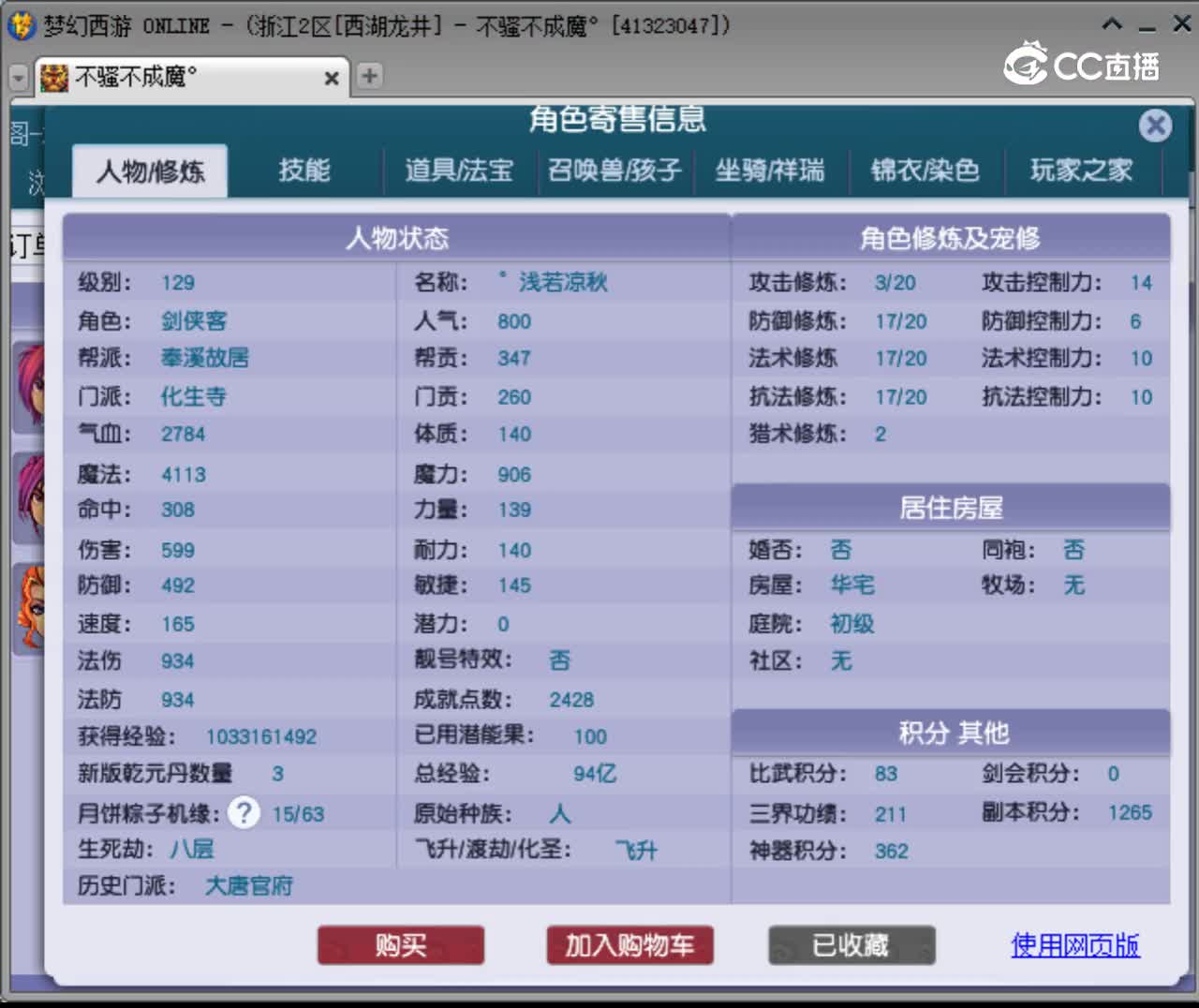Viewport: 1199px width, 1008px height.
Task: Click the 三界功绩 value 211
Action: click(891, 814)
